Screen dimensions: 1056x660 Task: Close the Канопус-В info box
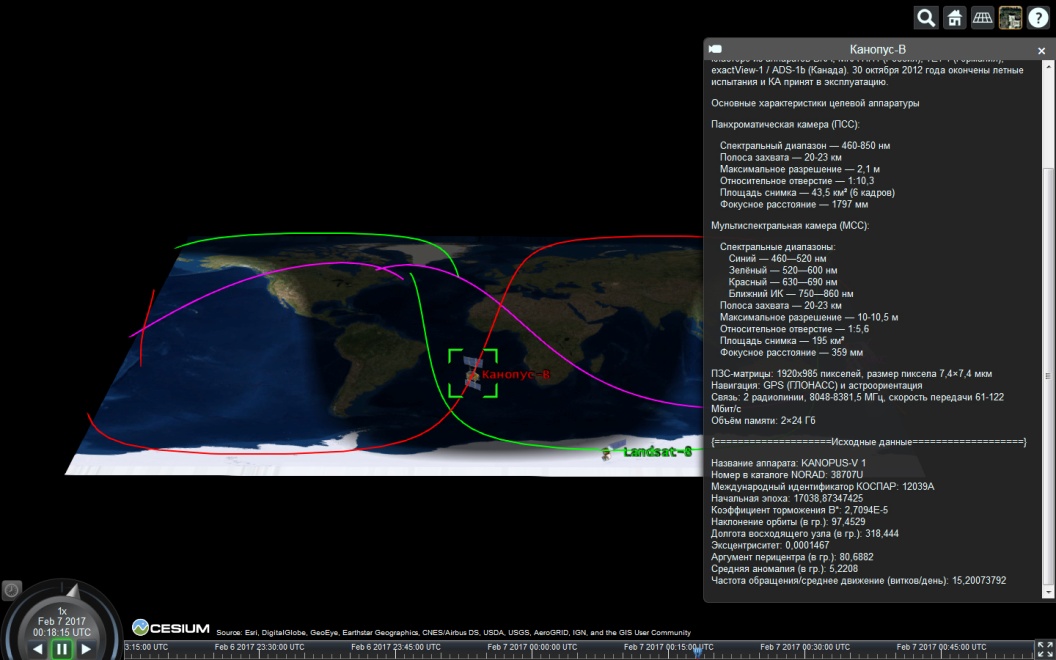point(1041,51)
